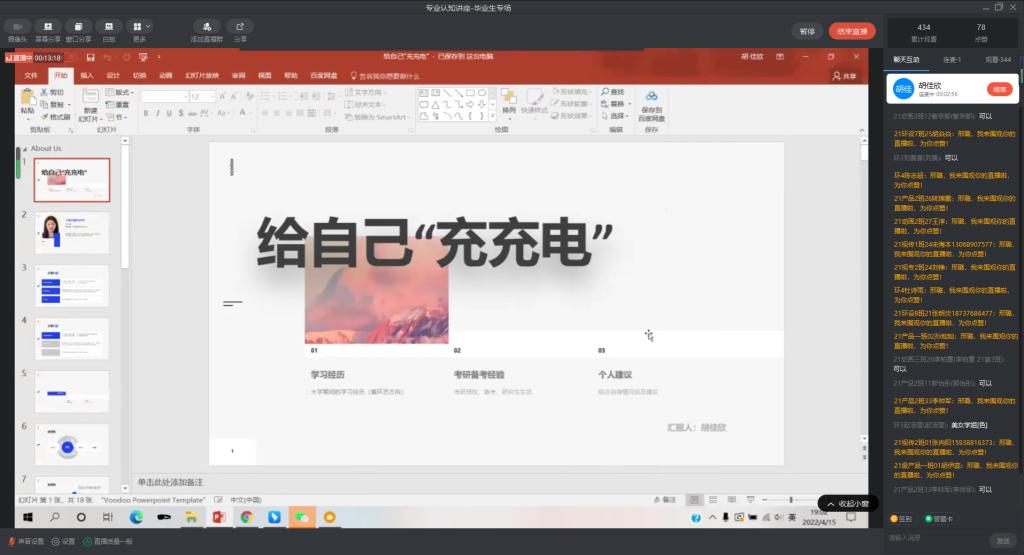
Task: Toggle bold formatting in font group
Action: [x=145, y=113]
